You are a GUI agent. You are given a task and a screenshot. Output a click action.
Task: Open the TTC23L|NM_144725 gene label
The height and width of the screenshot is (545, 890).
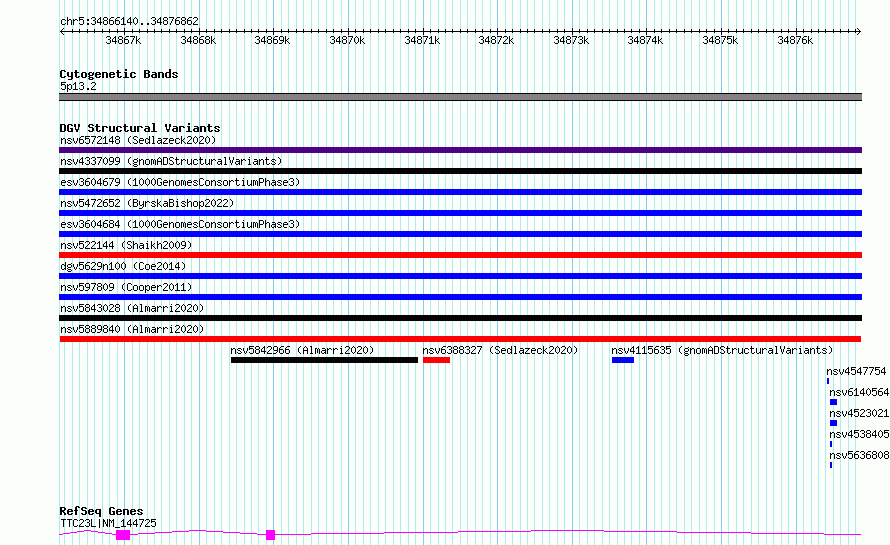108,523
